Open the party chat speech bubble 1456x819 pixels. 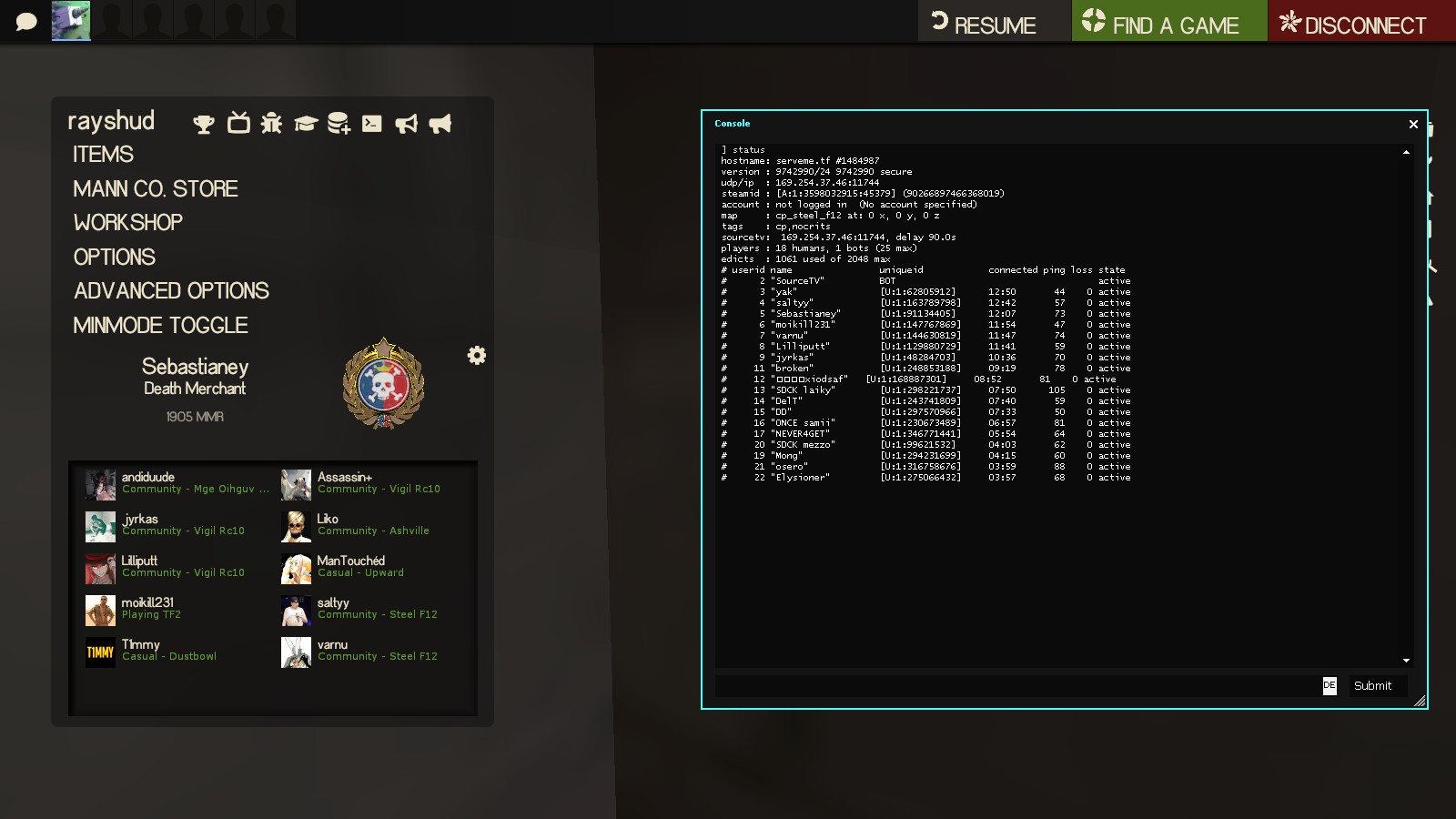click(x=26, y=21)
